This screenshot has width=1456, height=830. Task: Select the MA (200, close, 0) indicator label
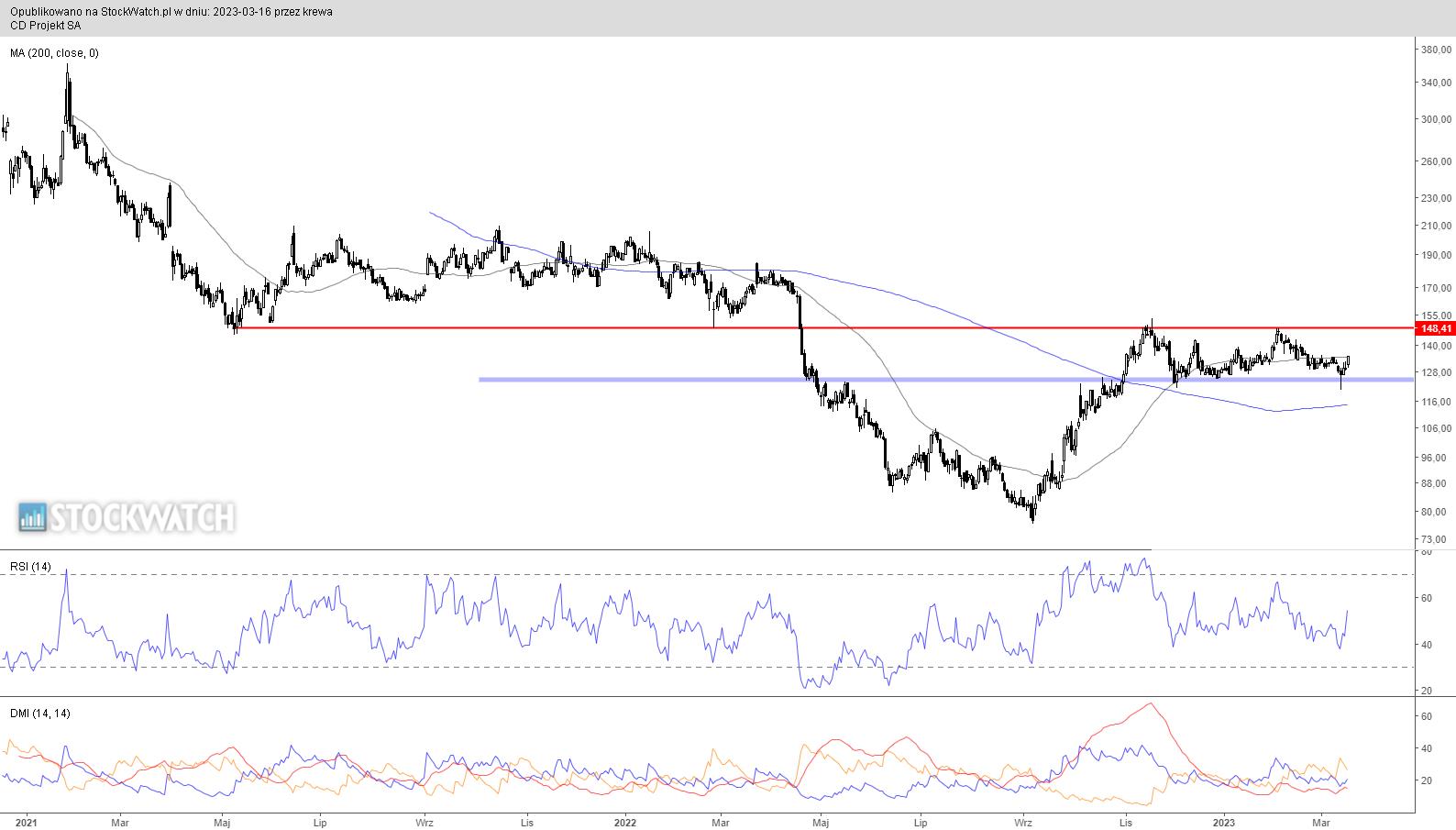click(54, 53)
